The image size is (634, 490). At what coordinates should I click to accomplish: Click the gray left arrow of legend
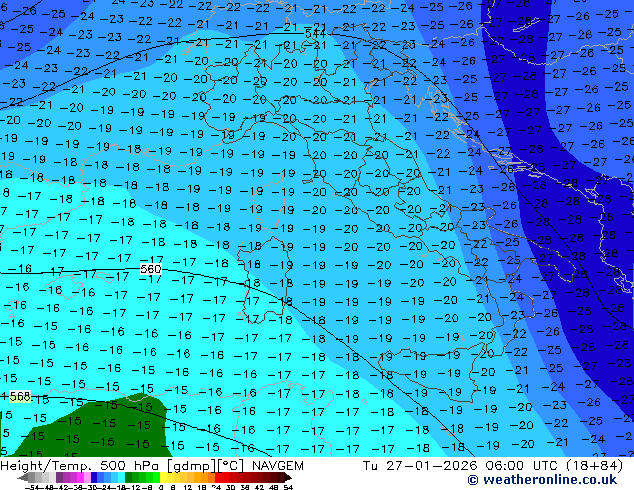coord(23,477)
